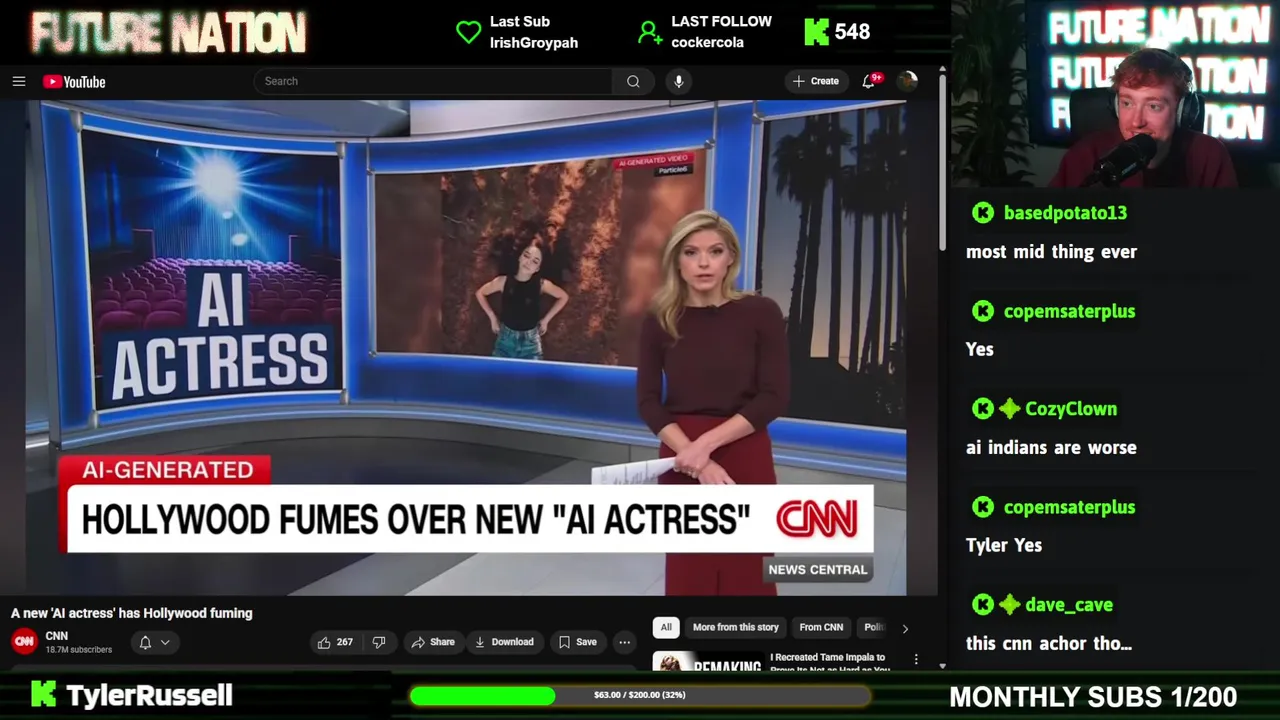The image size is (1280, 720).
Task: Save the video to a playlist
Action: click(x=577, y=642)
